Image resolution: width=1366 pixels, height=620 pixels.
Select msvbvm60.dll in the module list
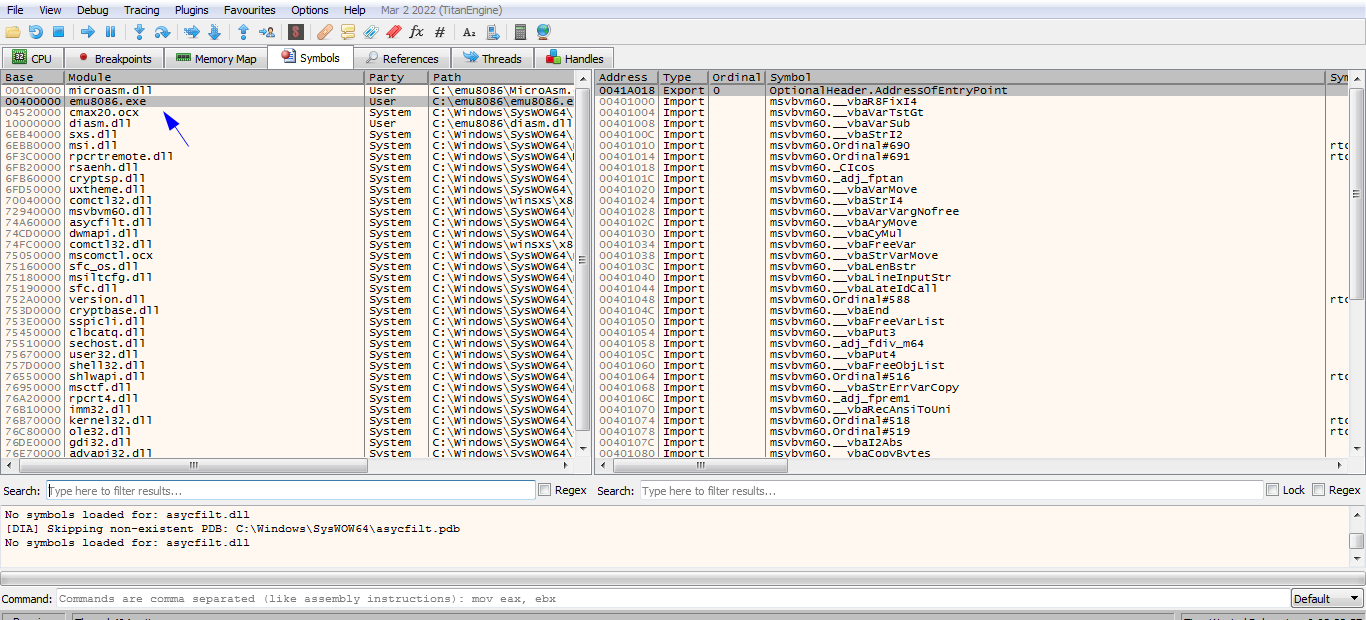coord(97,211)
